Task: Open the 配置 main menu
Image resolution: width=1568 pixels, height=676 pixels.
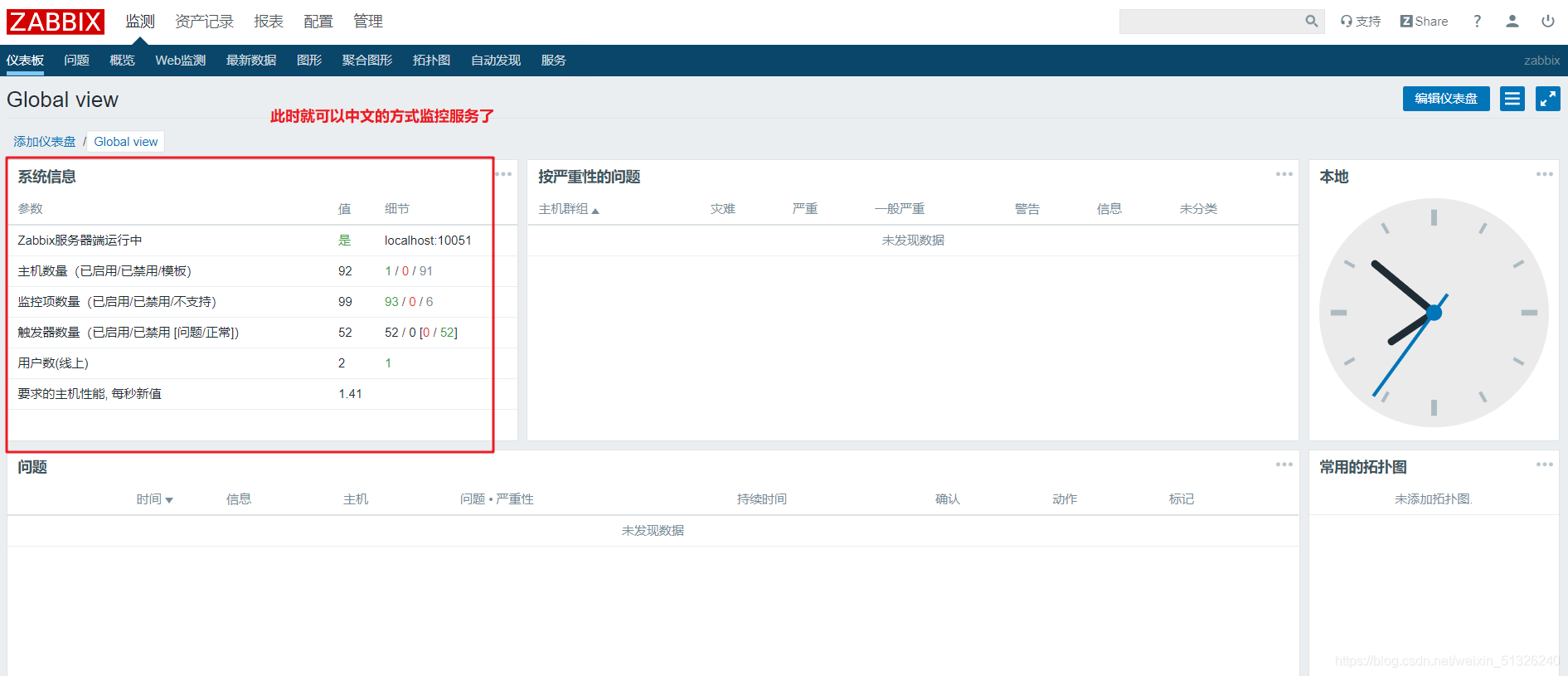Action: [x=318, y=22]
